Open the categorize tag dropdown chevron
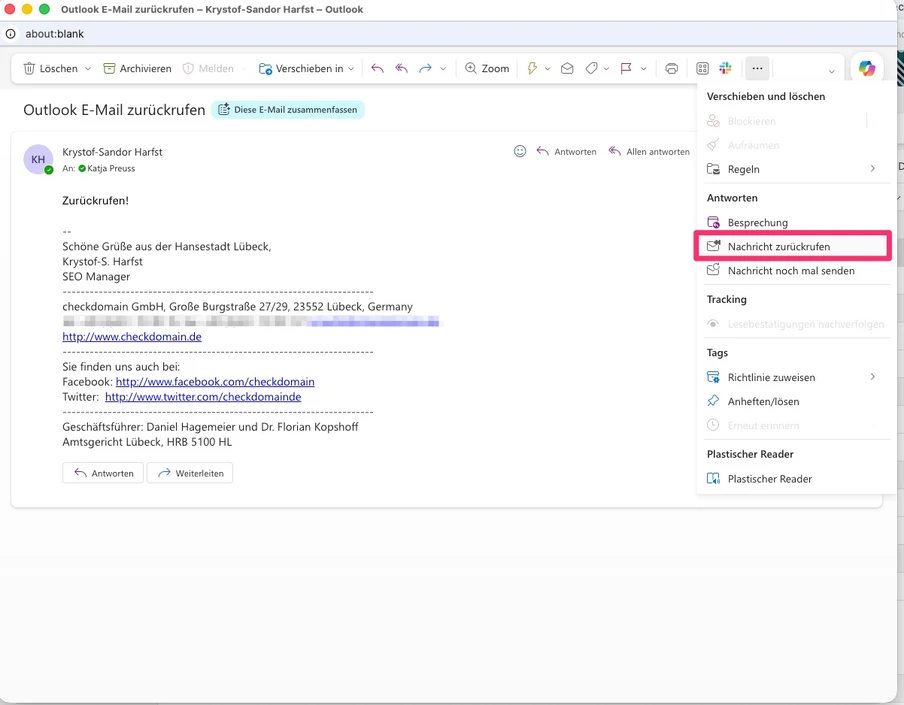The image size is (904, 705). click(x=606, y=69)
